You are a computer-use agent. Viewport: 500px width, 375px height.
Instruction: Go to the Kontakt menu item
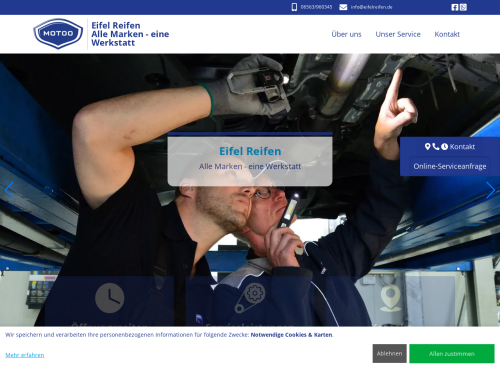447,34
